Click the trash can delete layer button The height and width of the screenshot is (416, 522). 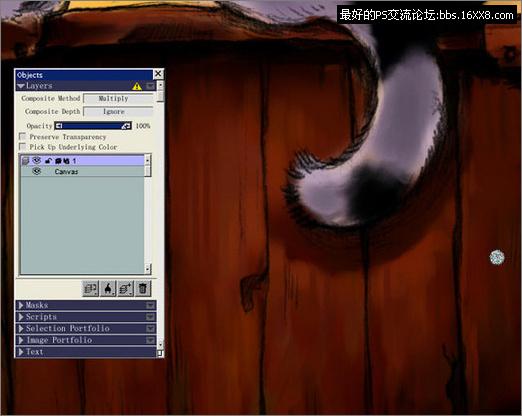click(143, 288)
